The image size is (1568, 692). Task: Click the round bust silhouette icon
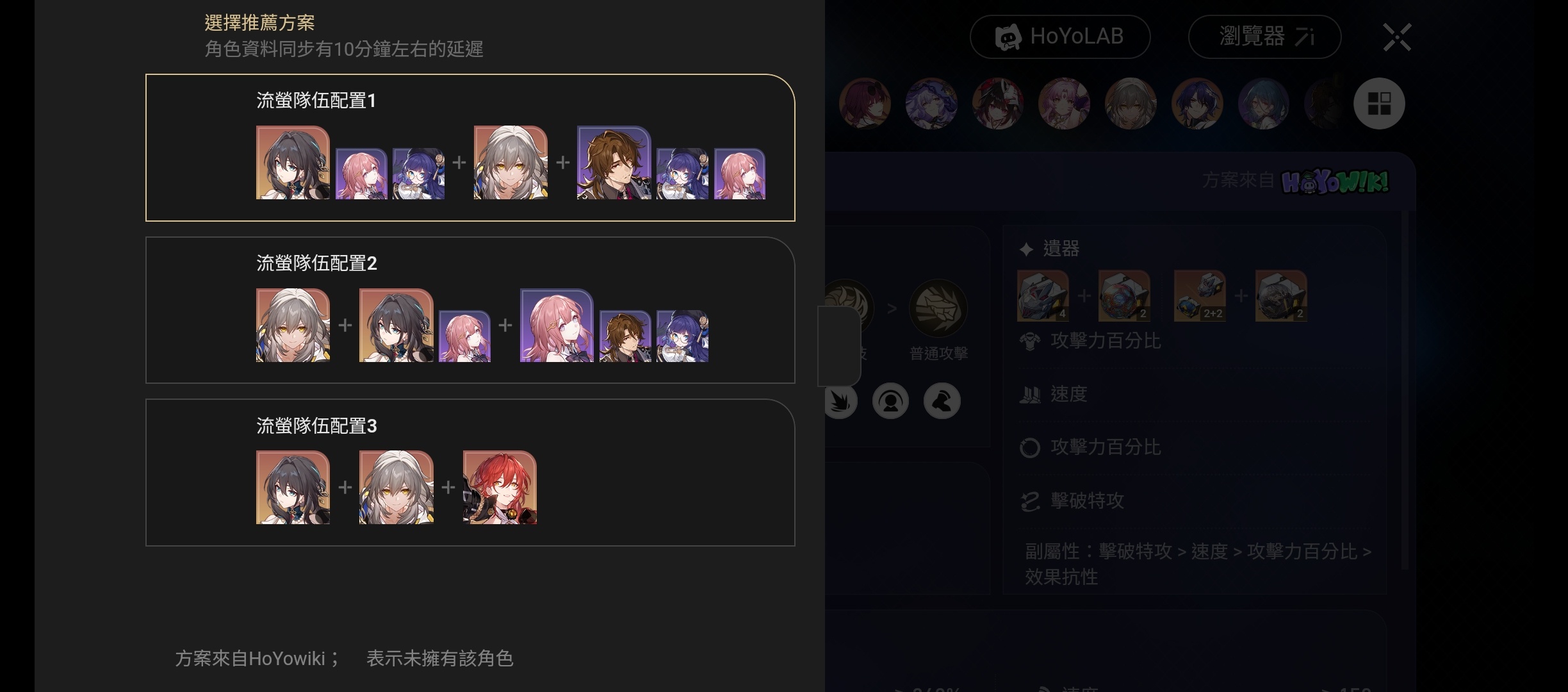coord(890,401)
